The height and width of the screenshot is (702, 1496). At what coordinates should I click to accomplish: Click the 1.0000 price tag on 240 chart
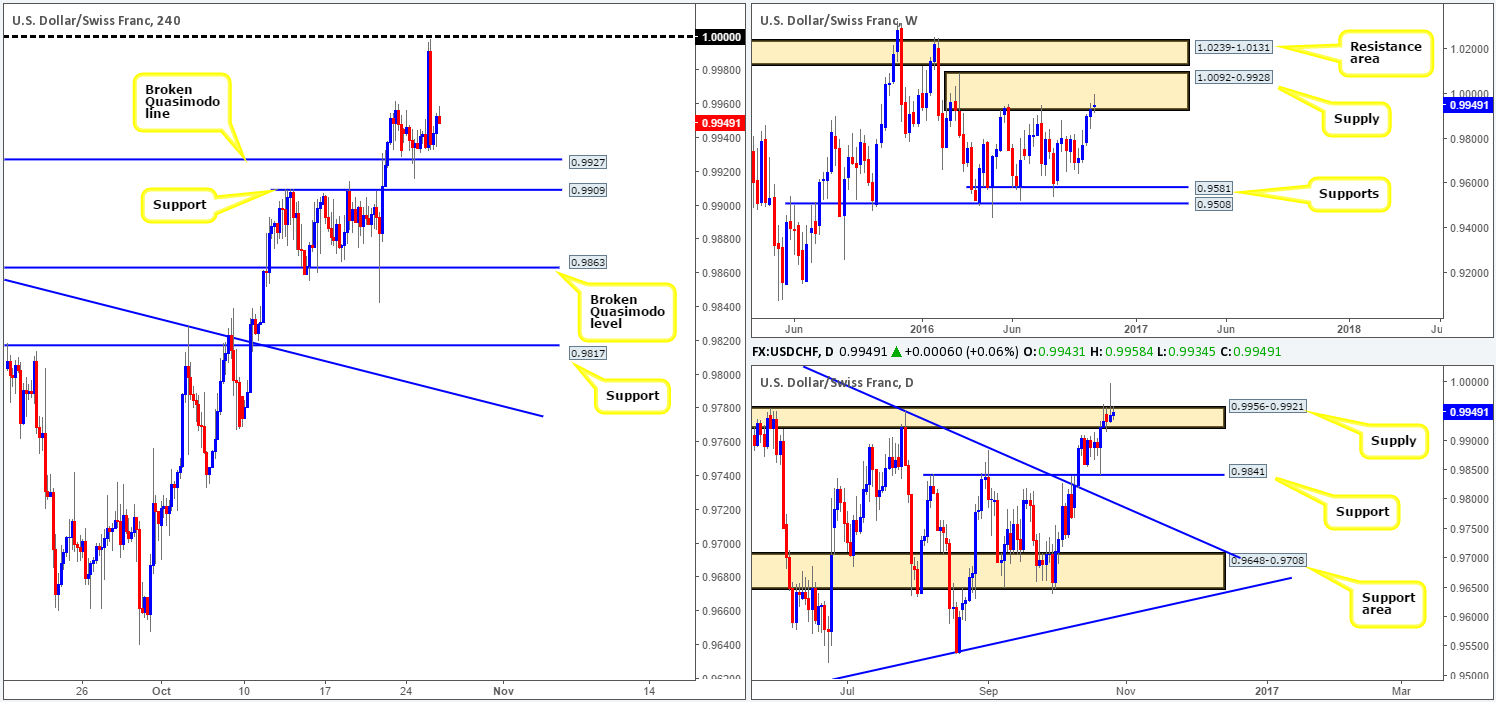tap(719, 37)
